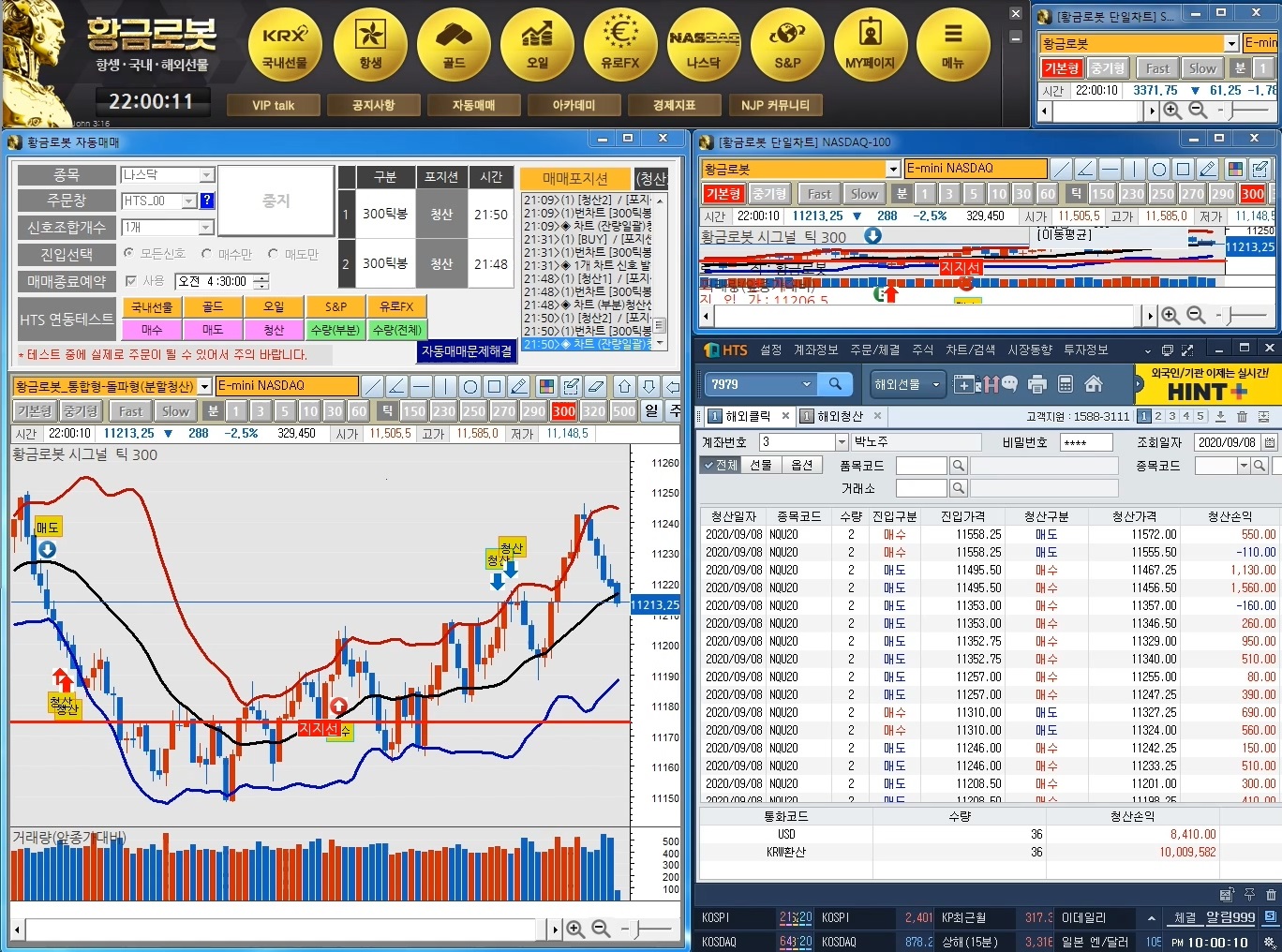The image size is (1282, 952).
Task: Click the eraser icon in bottom chart toolbar
Action: point(596,386)
